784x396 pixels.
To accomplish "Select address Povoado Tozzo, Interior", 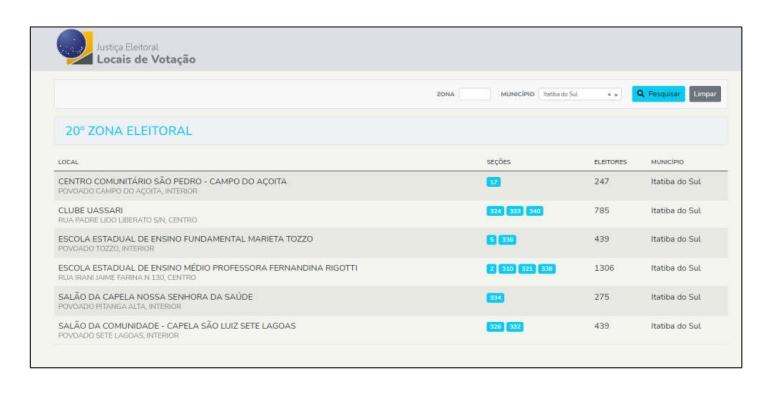I will 106,248.
